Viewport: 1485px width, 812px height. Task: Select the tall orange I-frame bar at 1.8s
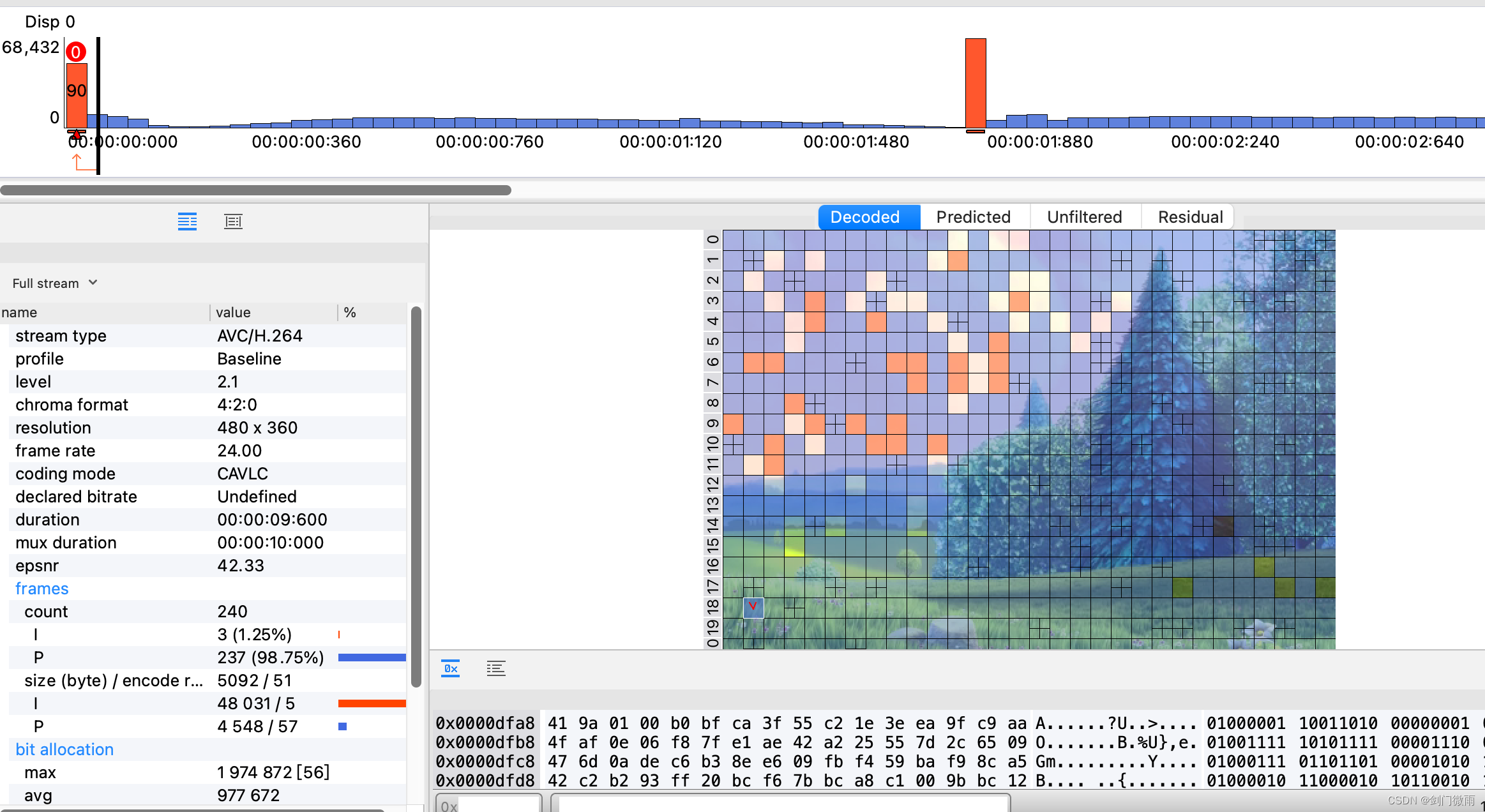click(x=975, y=83)
